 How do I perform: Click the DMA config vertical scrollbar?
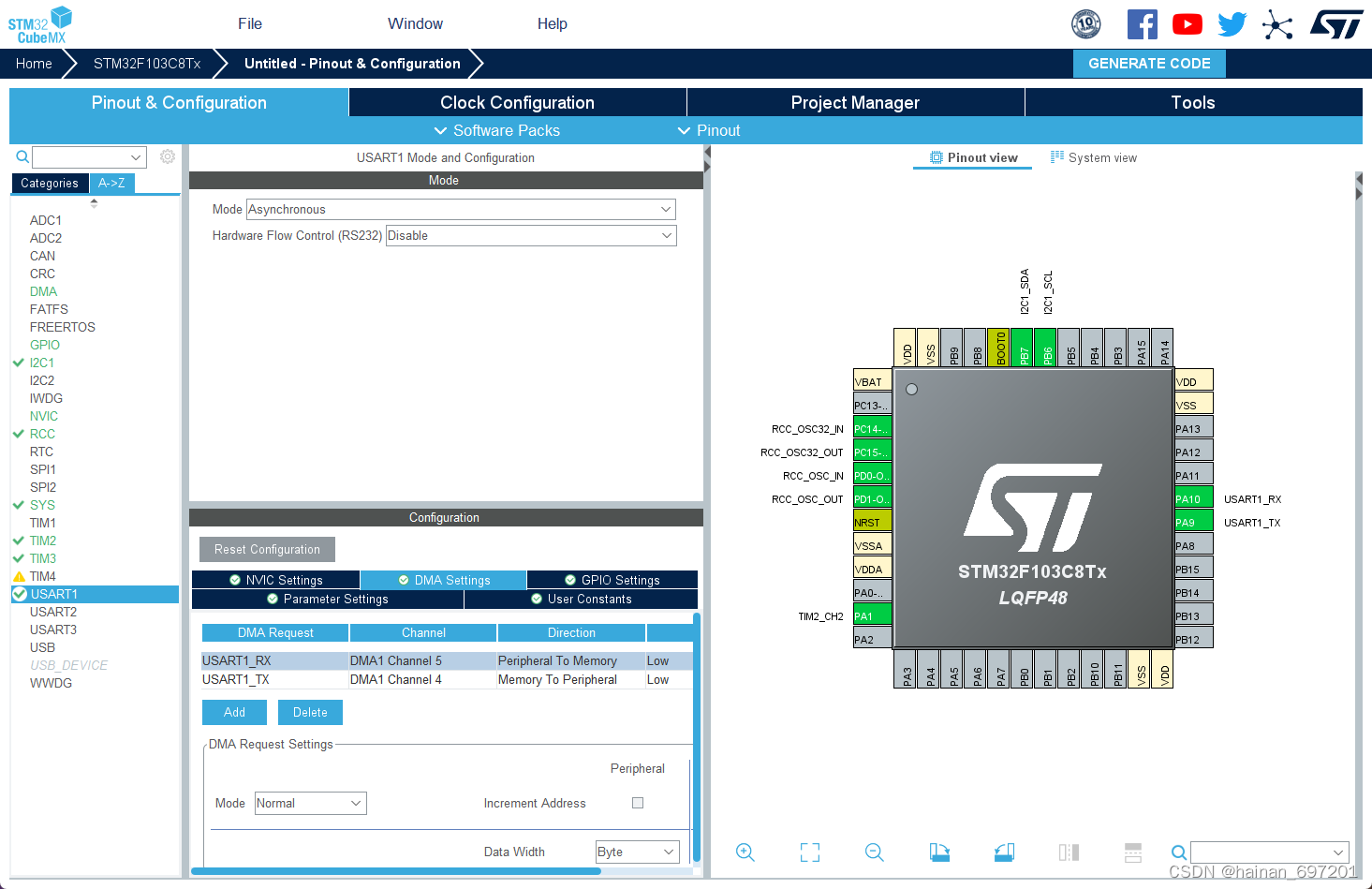(x=697, y=737)
